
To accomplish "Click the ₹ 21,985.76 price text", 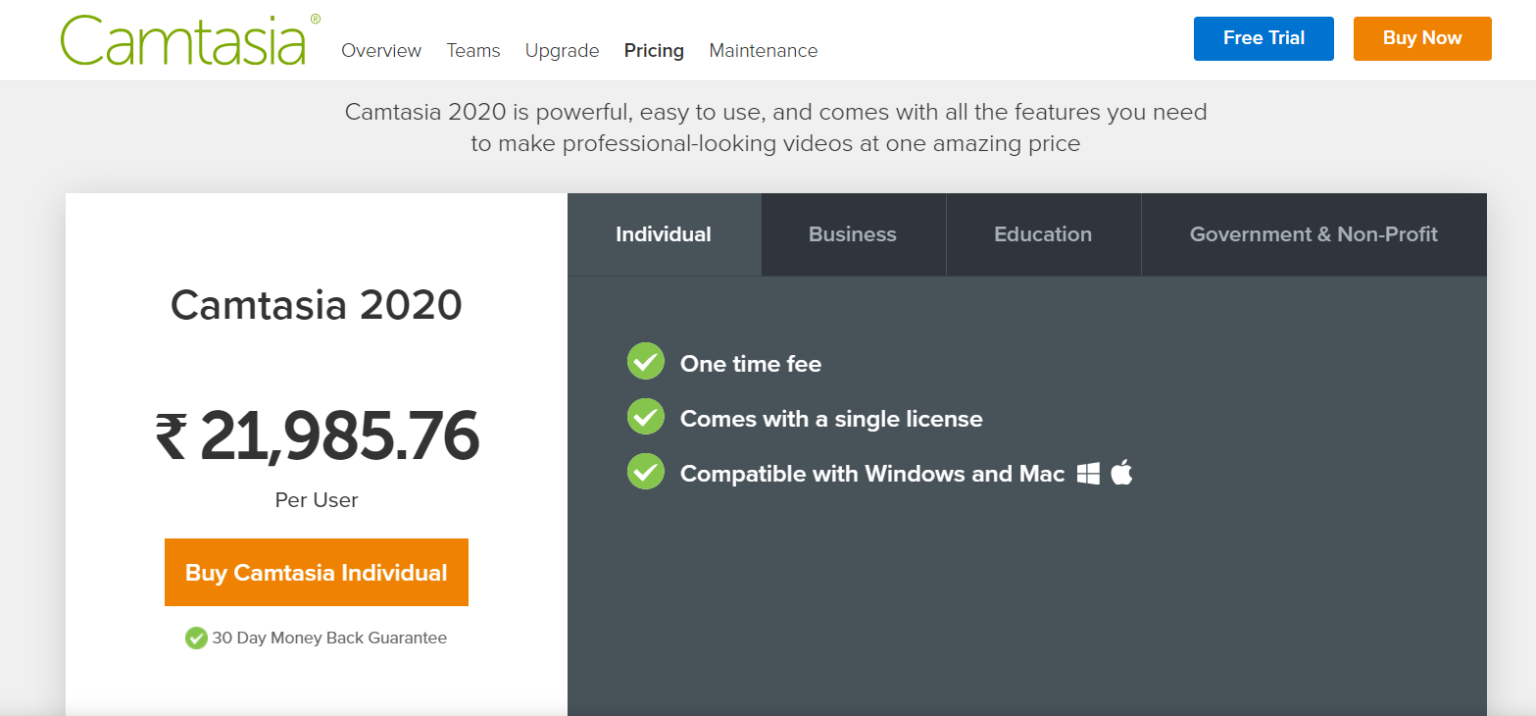I will pos(317,436).
